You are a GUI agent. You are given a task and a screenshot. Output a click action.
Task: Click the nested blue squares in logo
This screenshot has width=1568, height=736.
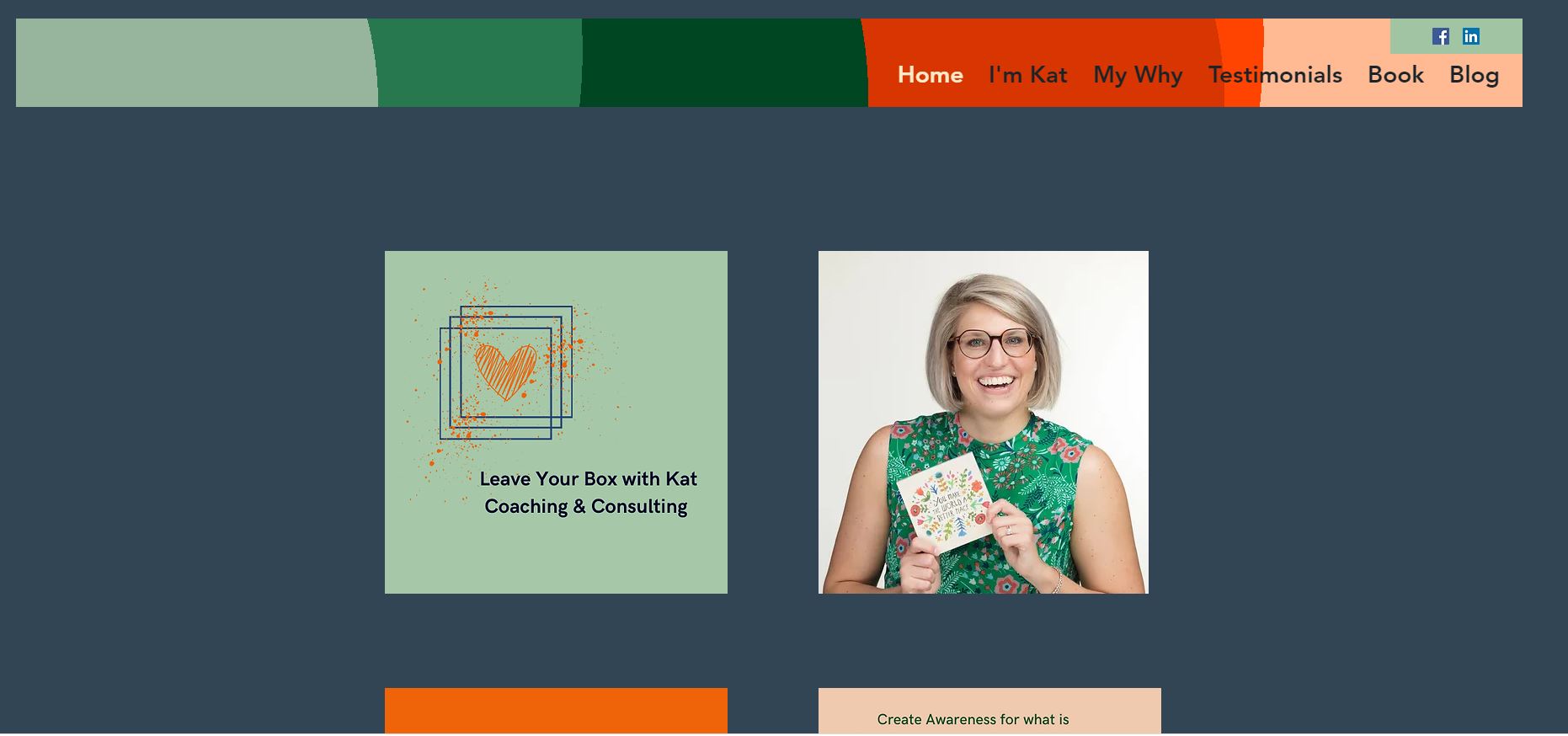tap(506, 372)
